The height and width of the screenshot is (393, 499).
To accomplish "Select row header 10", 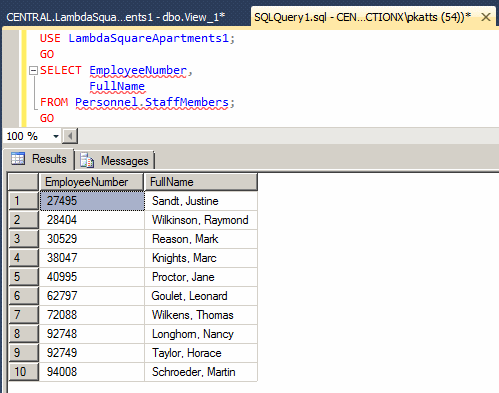I will click(23, 372).
